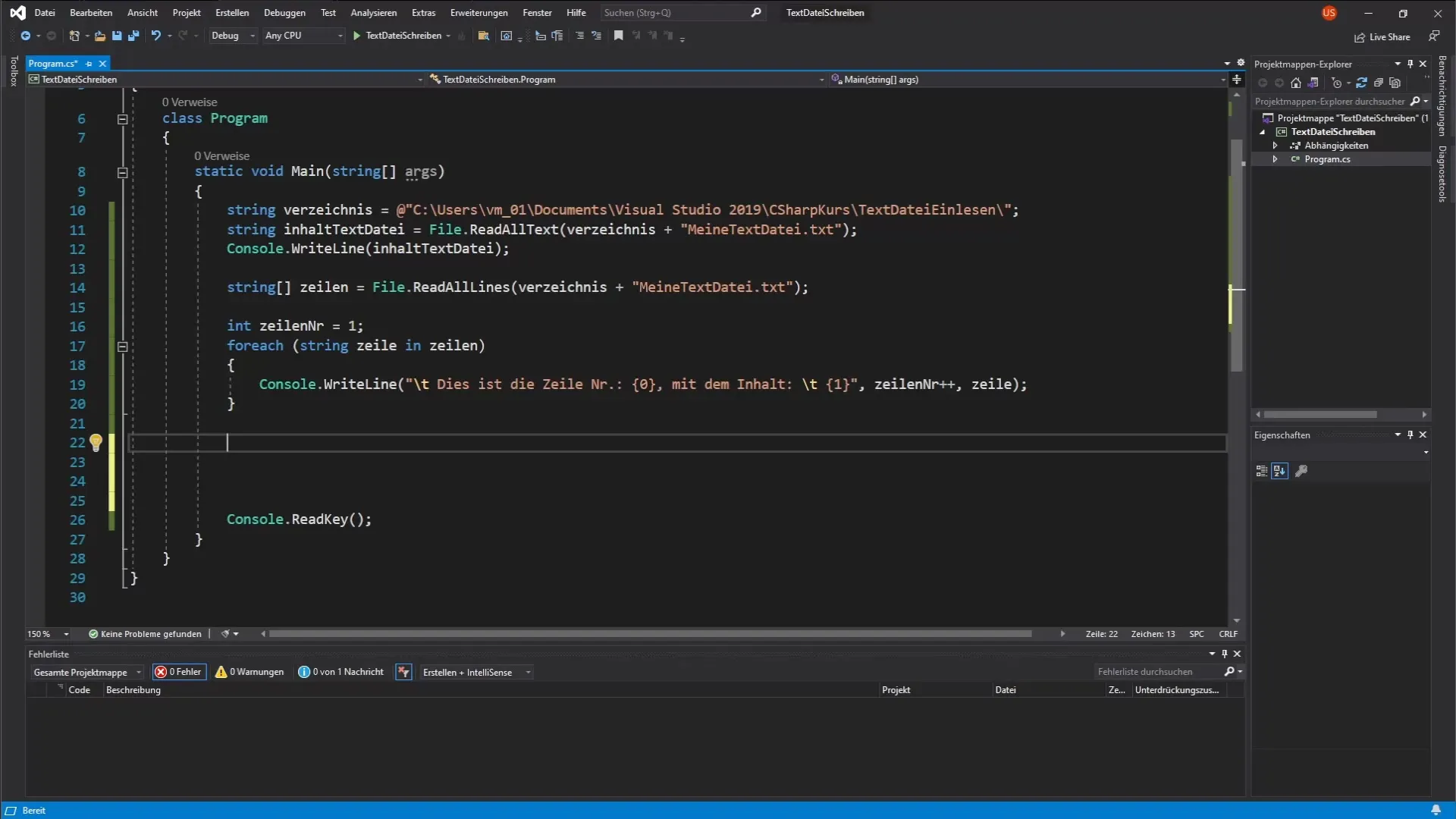Click the feedback icon beside Live Share
The width and height of the screenshot is (1456, 819).
coord(1434,36)
